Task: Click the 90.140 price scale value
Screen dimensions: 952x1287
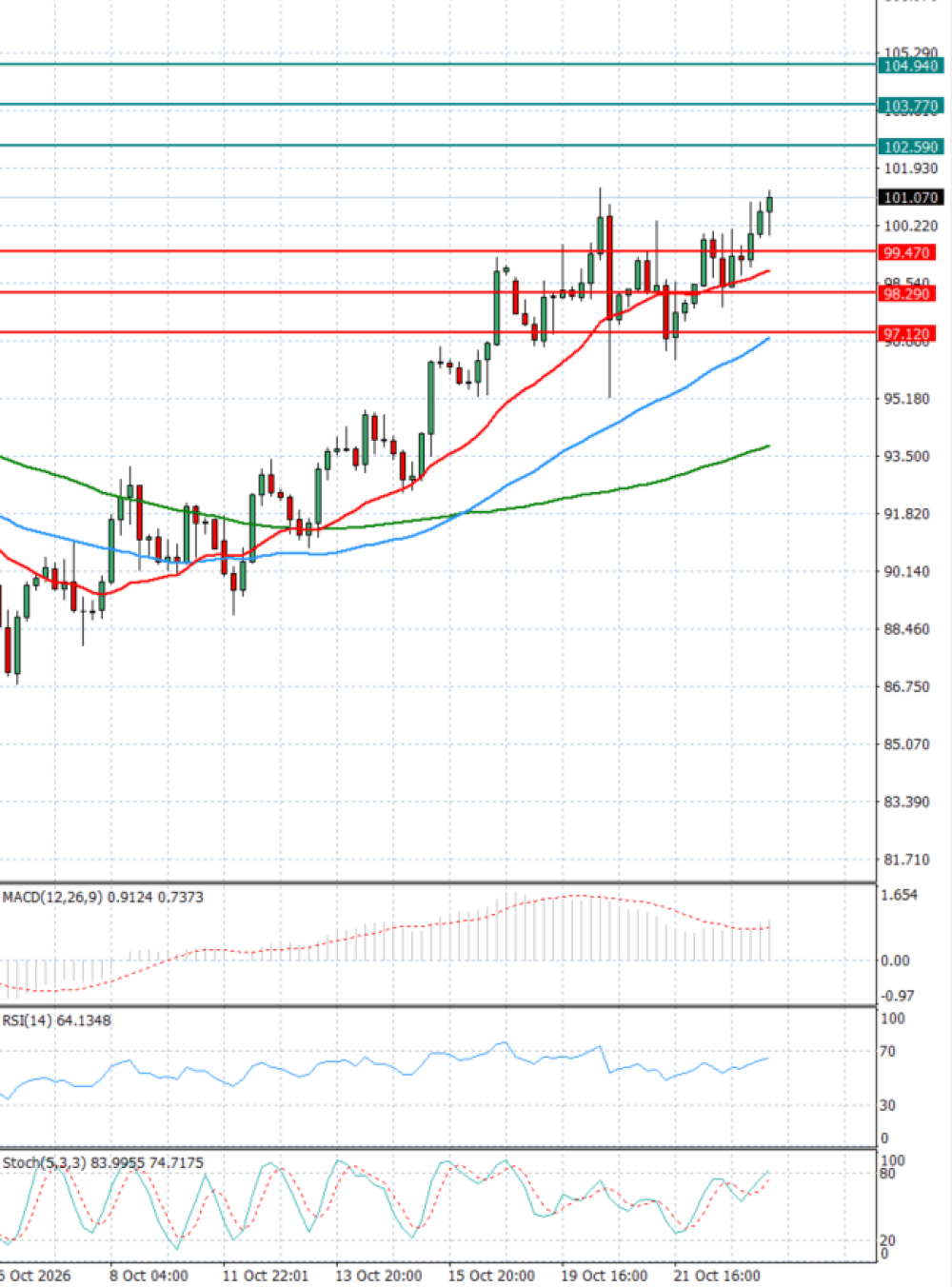Action: (907, 572)
